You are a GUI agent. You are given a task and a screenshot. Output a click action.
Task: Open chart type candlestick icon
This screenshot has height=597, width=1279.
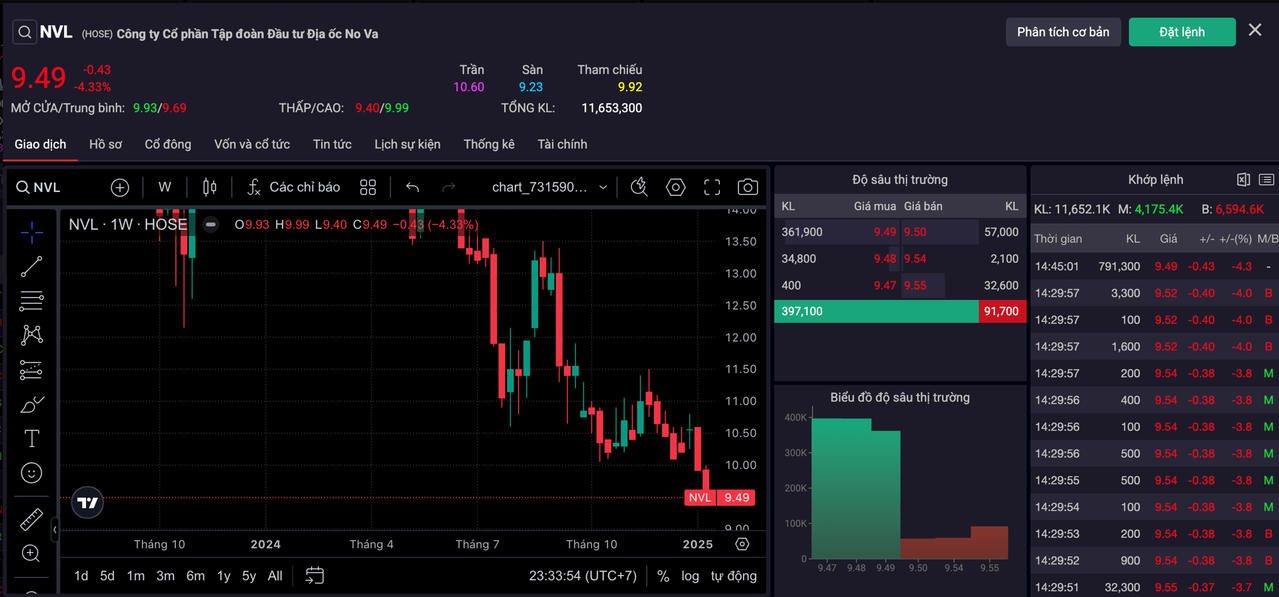209,187
